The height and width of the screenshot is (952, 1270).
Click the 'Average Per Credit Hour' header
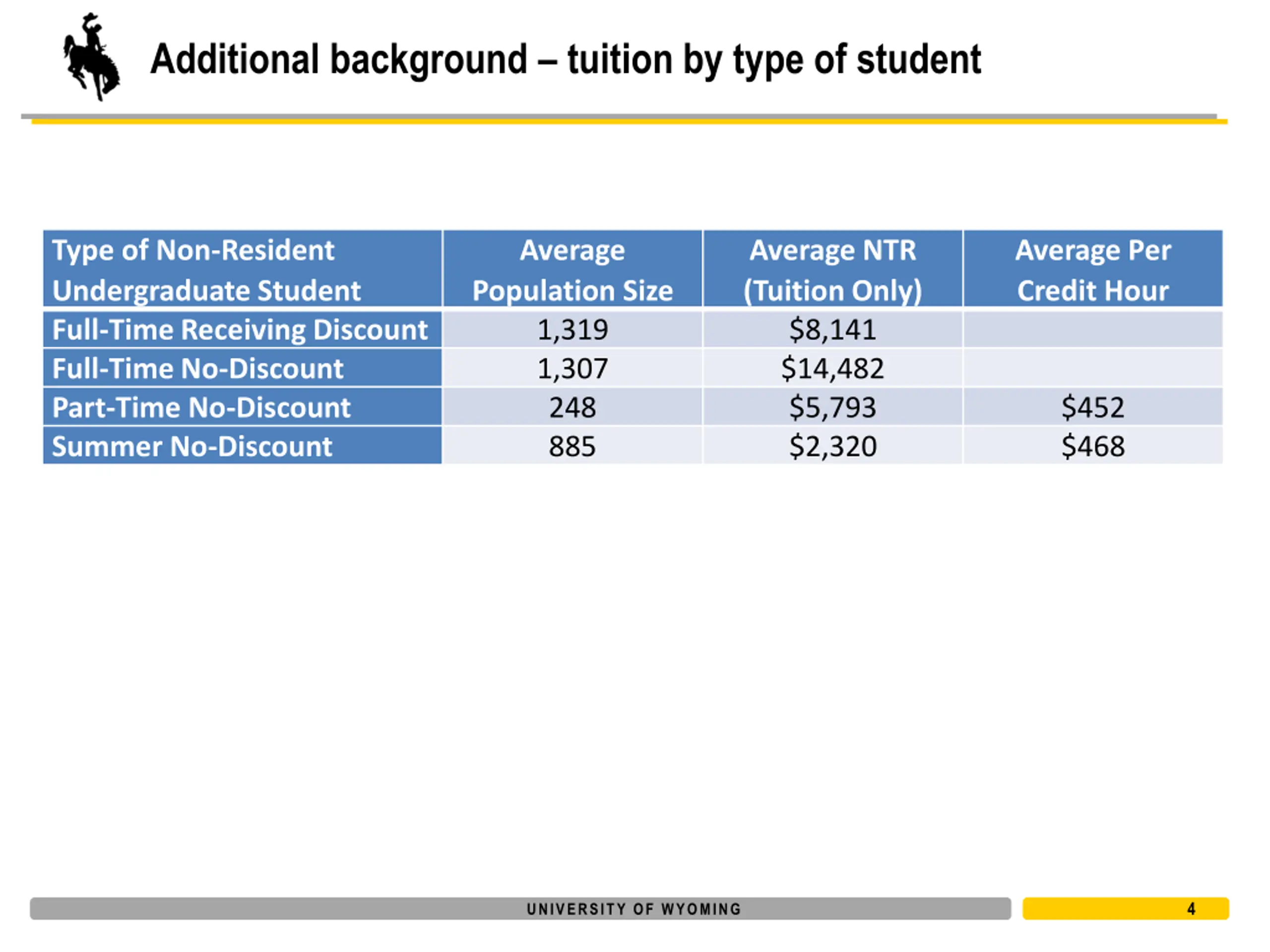(x=1092, y=269)
